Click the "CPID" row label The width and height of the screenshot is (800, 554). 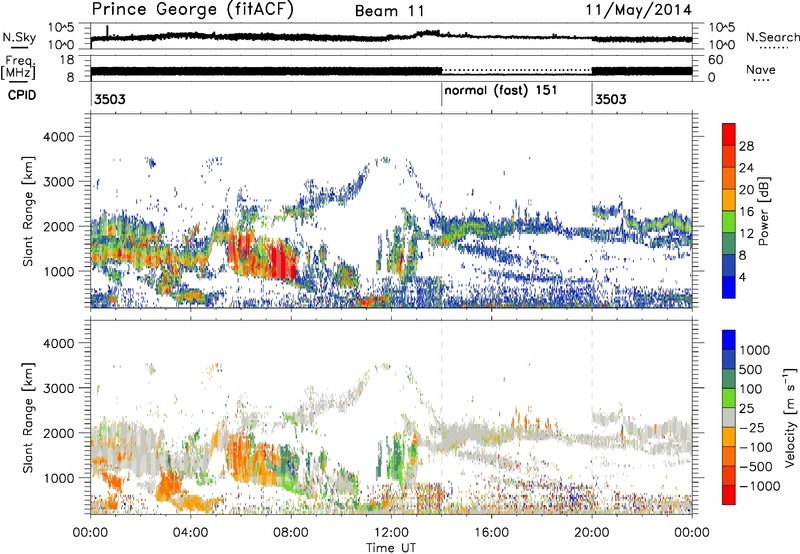pyautogui.click(x=22, y=95)
